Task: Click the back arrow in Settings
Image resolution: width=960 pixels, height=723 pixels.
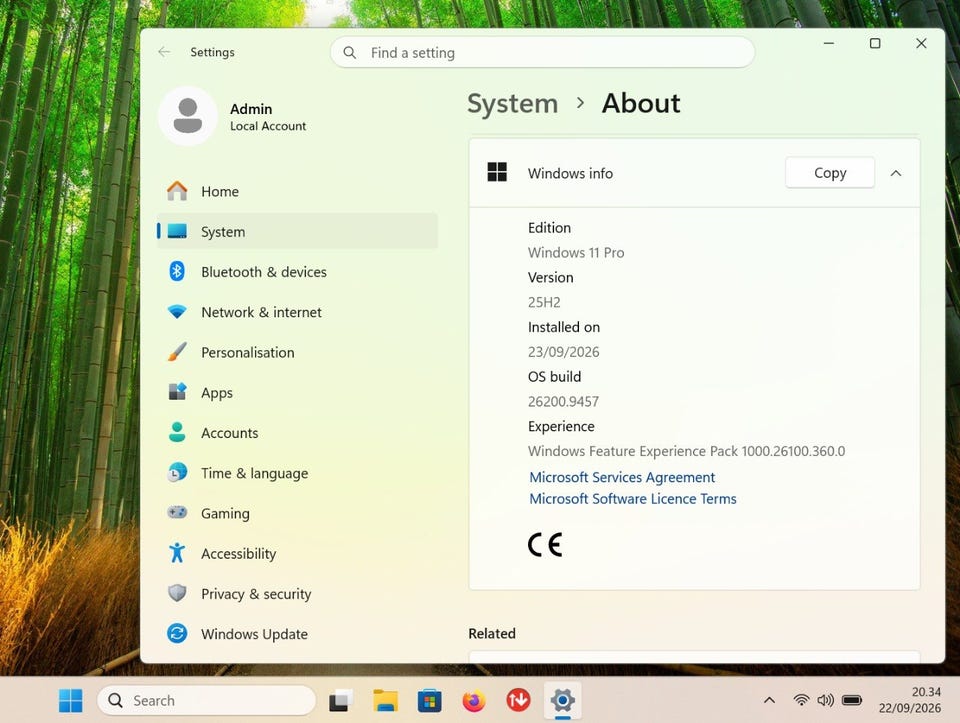Action: click(164, 52)
